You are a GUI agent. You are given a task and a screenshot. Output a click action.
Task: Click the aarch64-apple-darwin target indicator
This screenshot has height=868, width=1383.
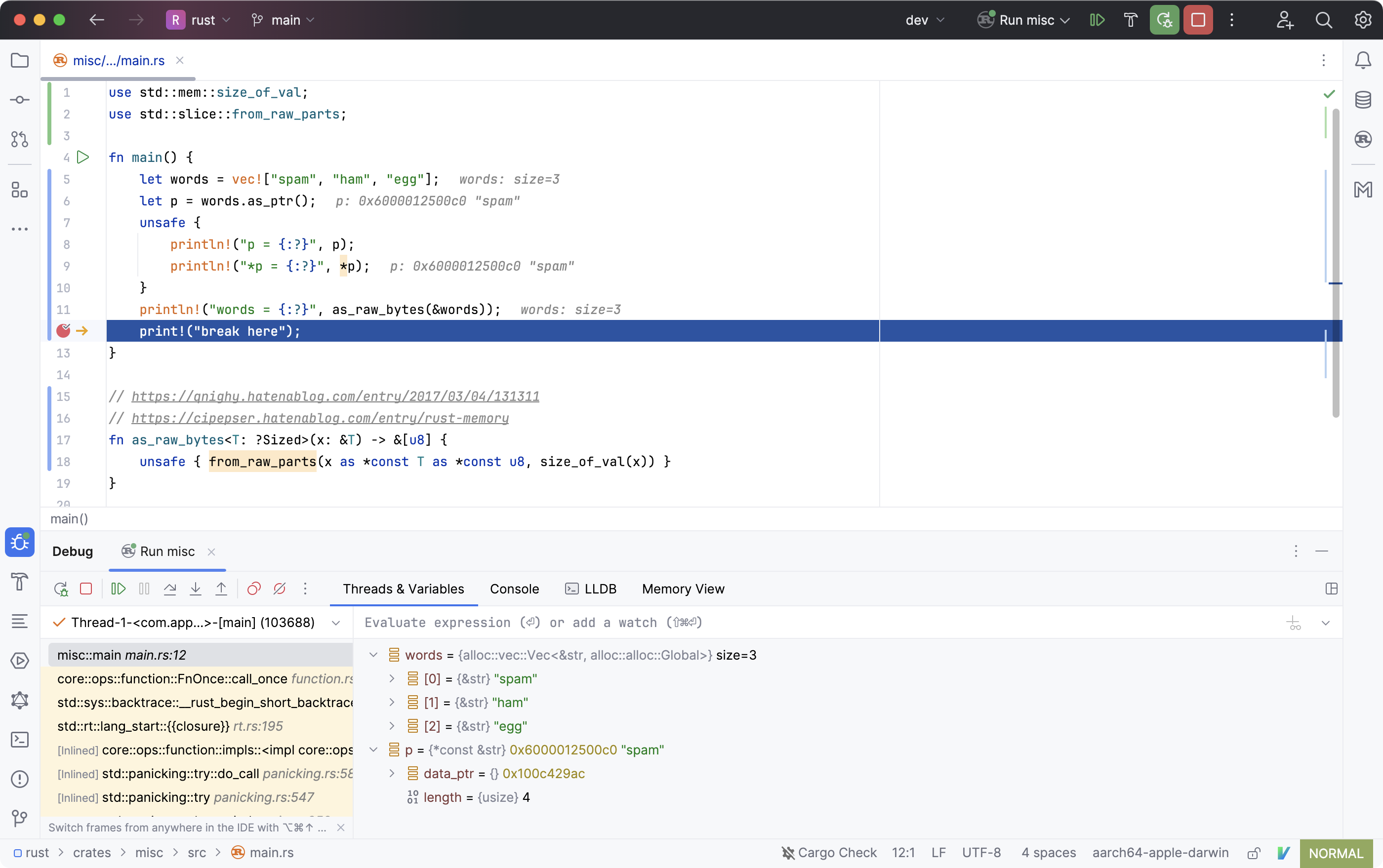pos(1161,853)
